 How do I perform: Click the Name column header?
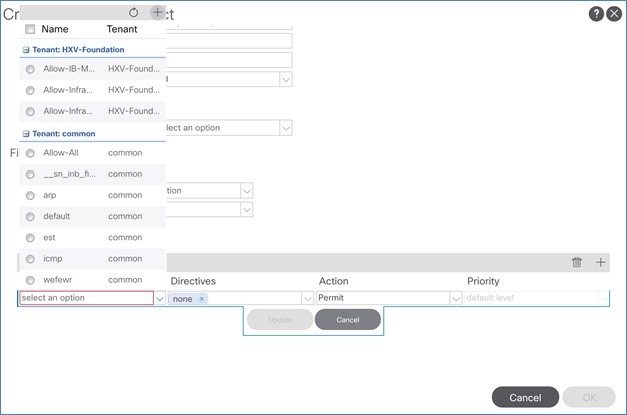[x=55, y=29]
